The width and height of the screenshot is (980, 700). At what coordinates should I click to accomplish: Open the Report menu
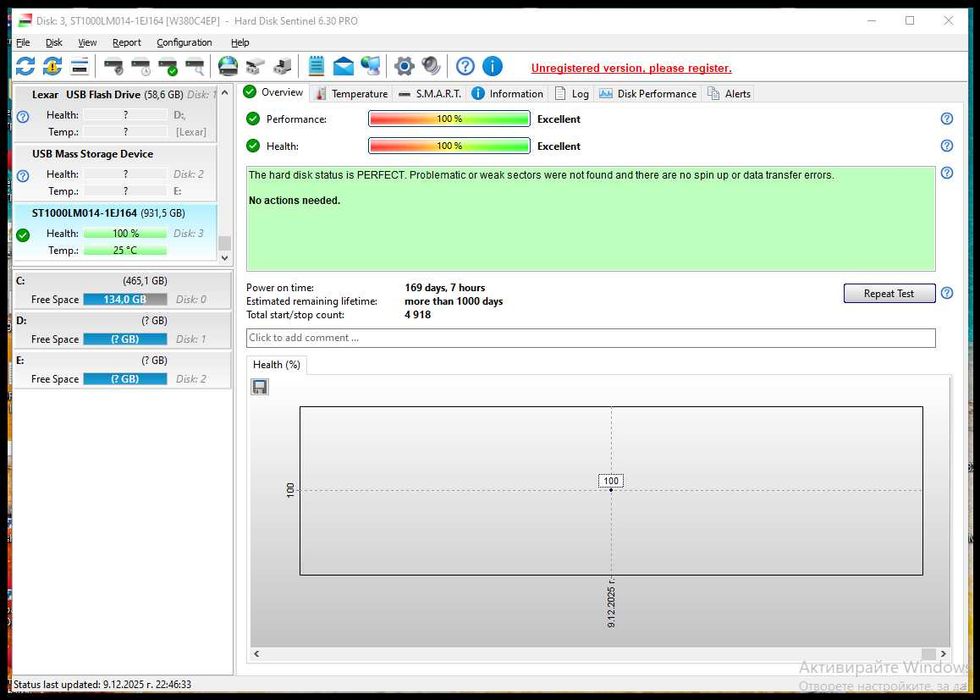(126, 42)
